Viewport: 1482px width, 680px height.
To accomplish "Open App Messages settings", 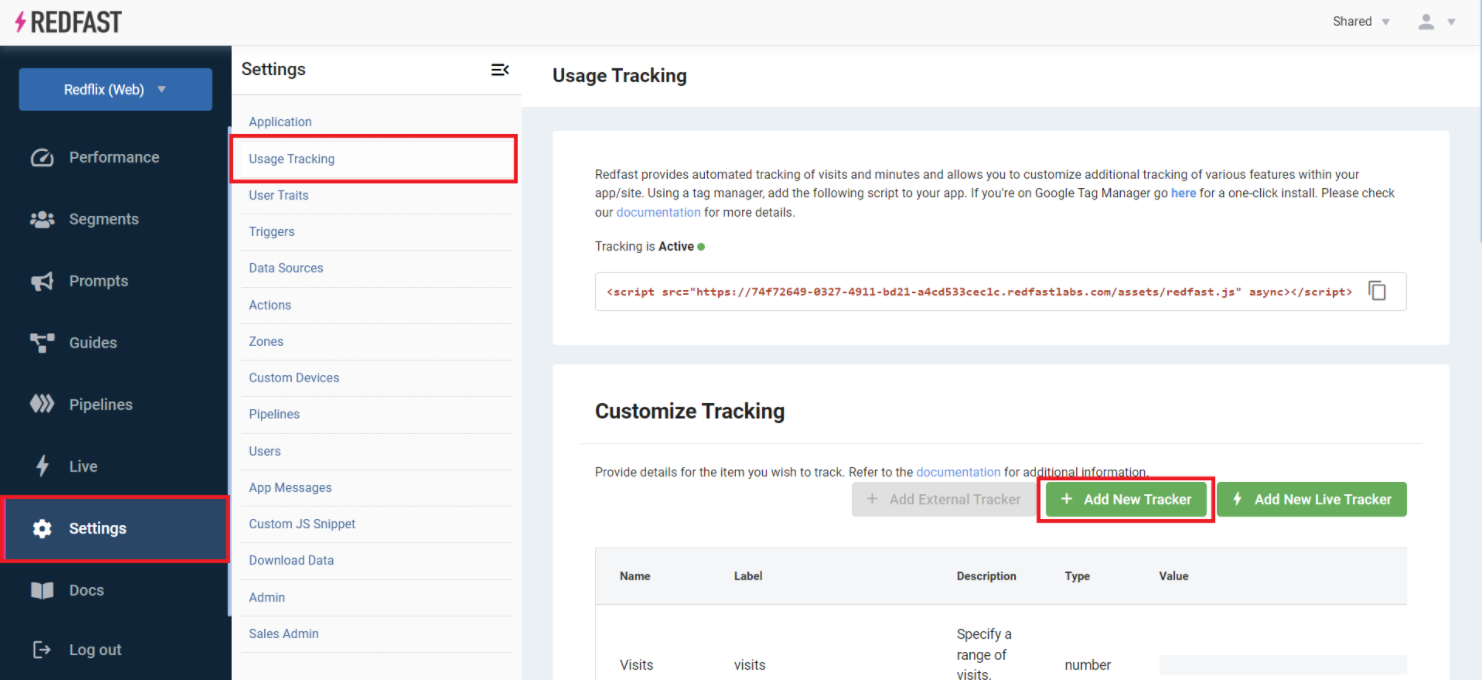I will 290,488.
